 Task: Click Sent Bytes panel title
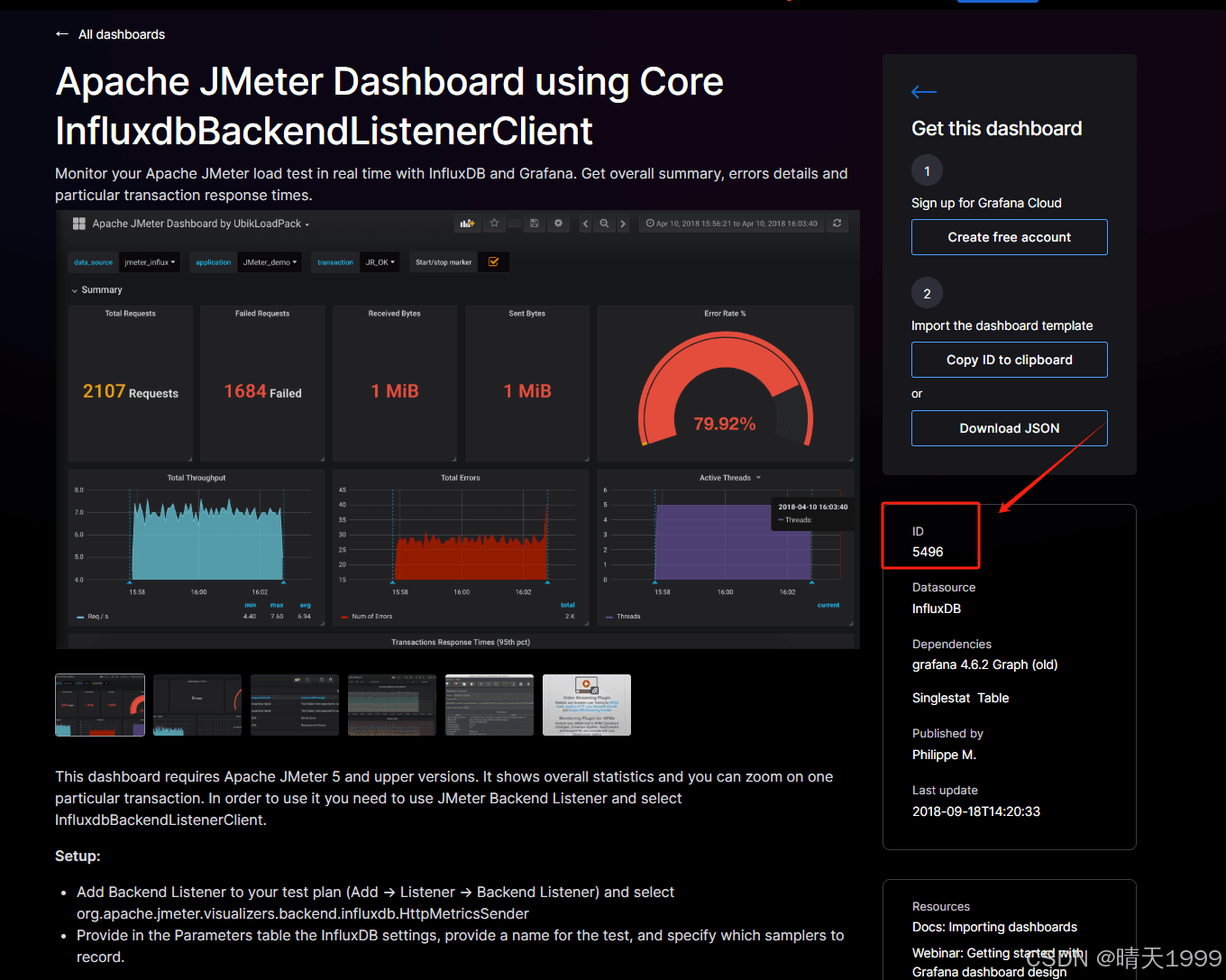[526, 314]
